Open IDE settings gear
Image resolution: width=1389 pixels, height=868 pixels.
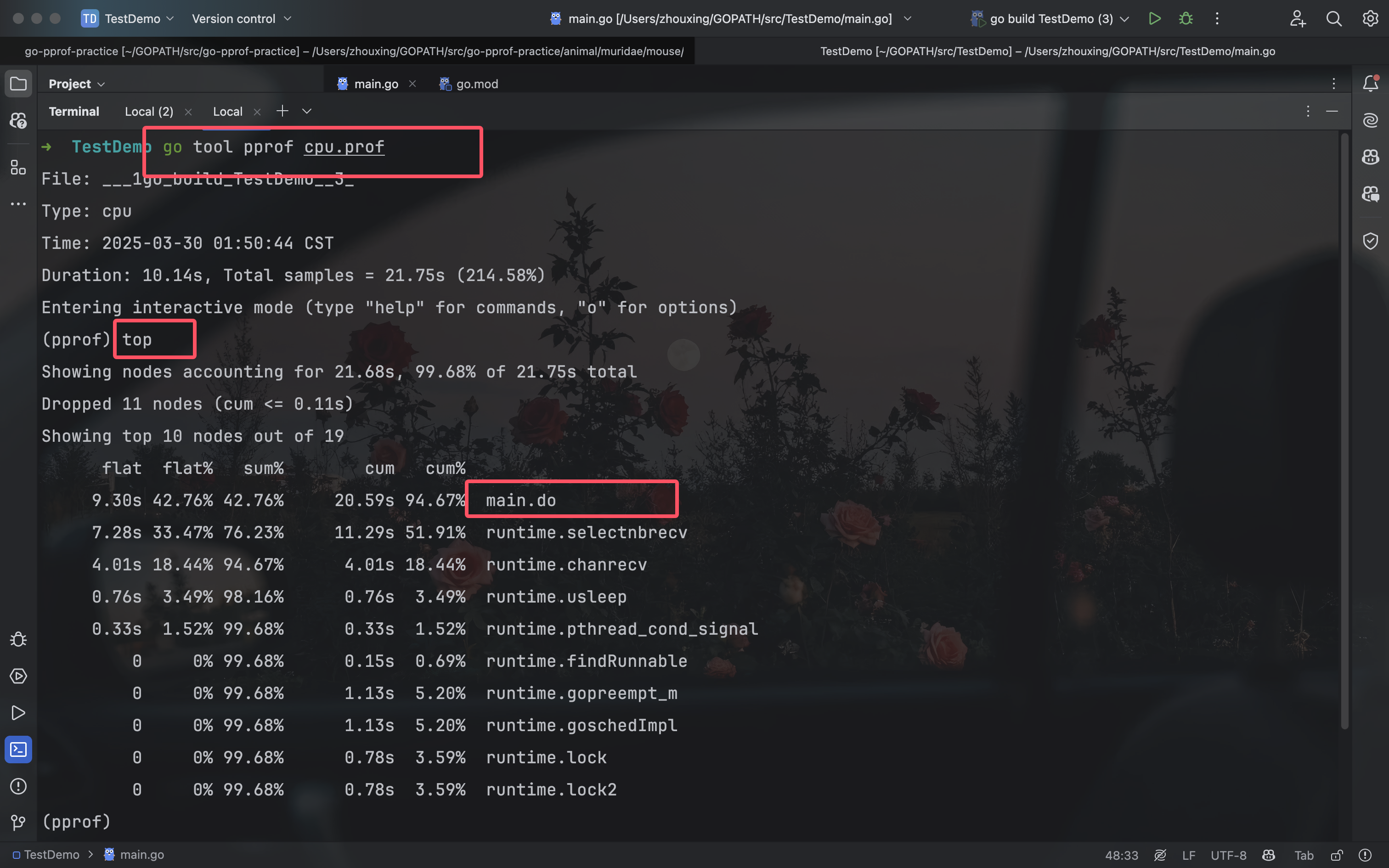tap(1370, 18)
